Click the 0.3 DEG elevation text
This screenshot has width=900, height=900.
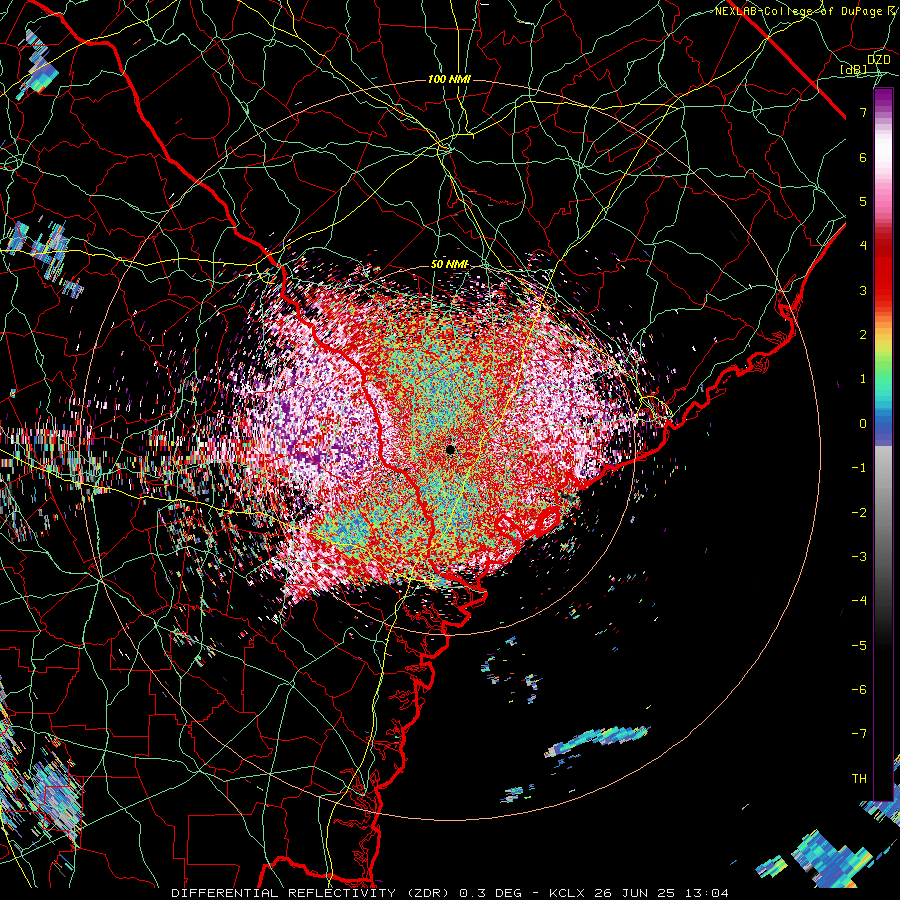[x=491, y=893]
